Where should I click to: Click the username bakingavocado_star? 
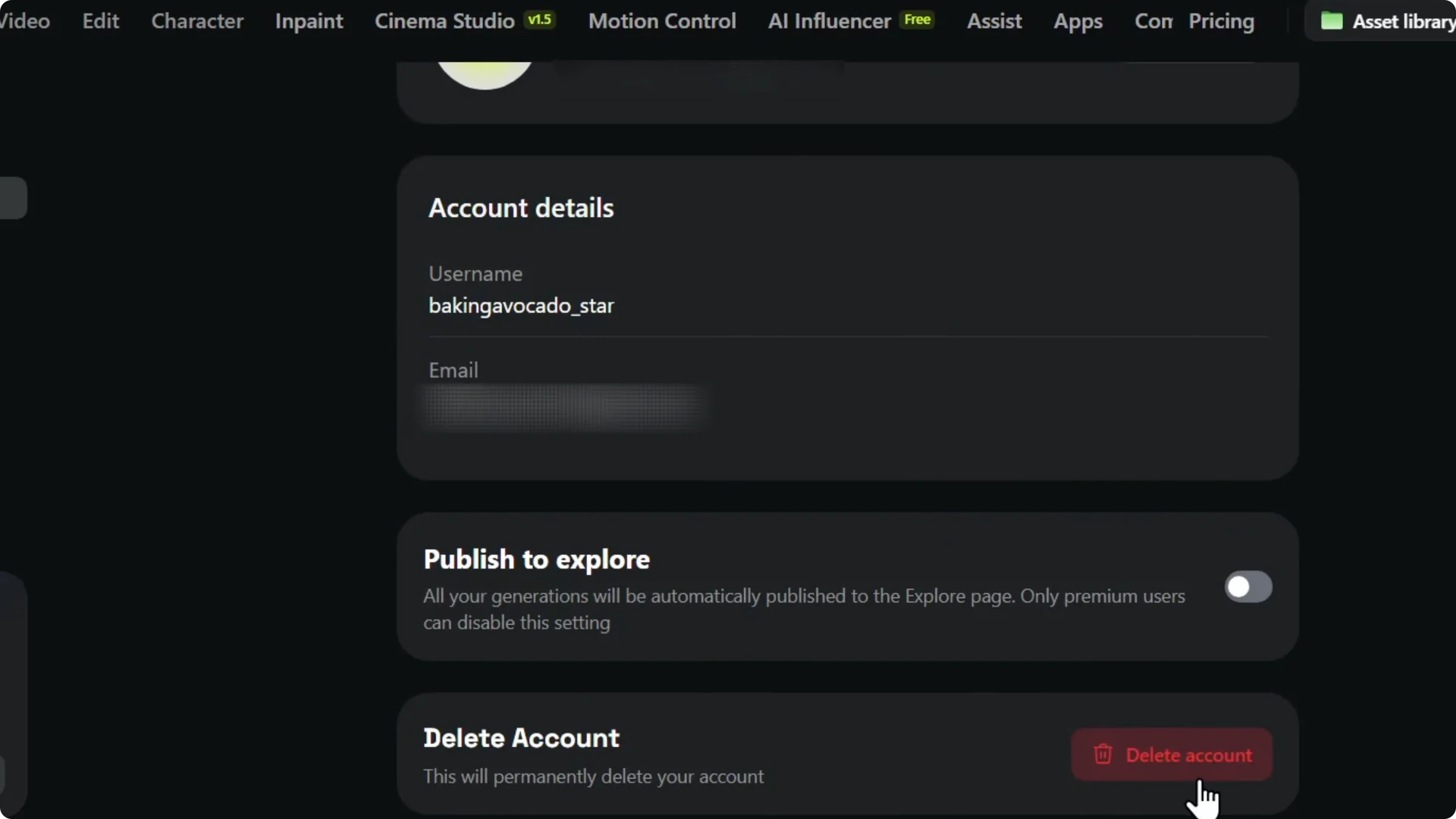click(521, 306)
